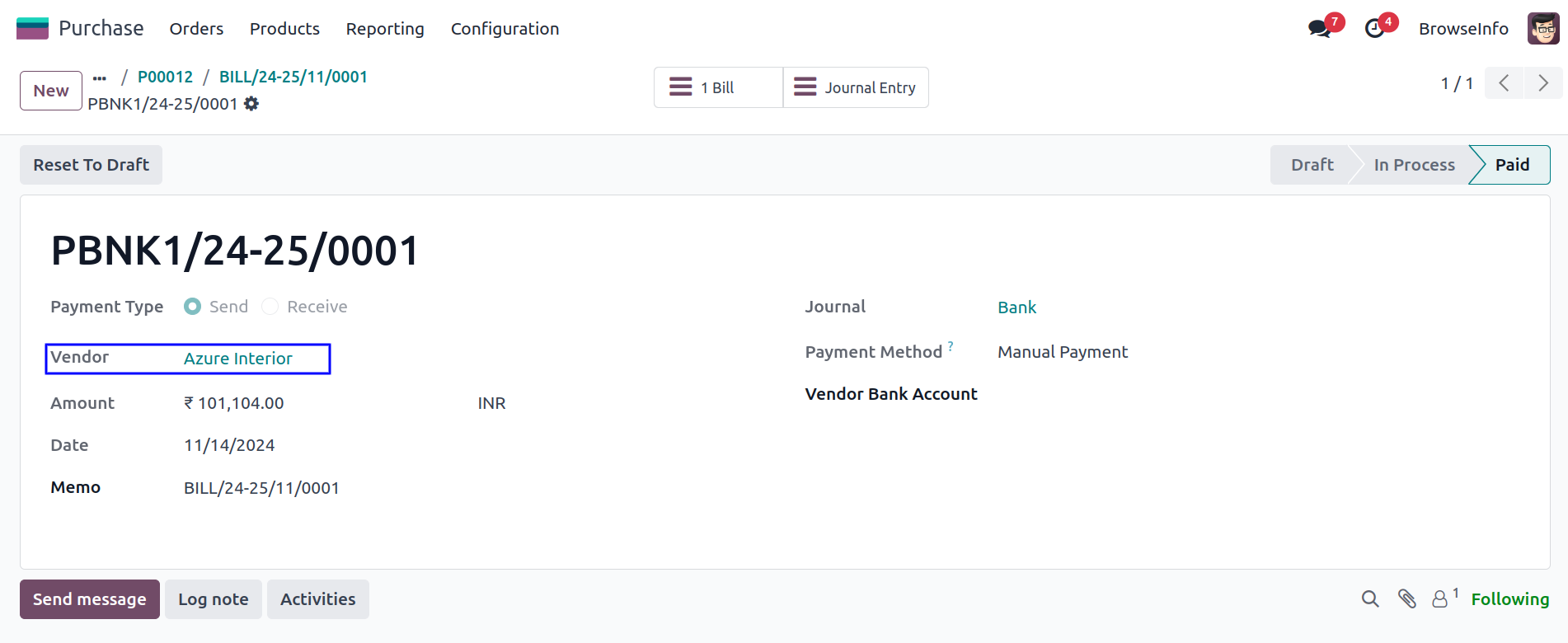Select the Send payment type radio
Screen dimensions: 1568x643
coord(193,307)
